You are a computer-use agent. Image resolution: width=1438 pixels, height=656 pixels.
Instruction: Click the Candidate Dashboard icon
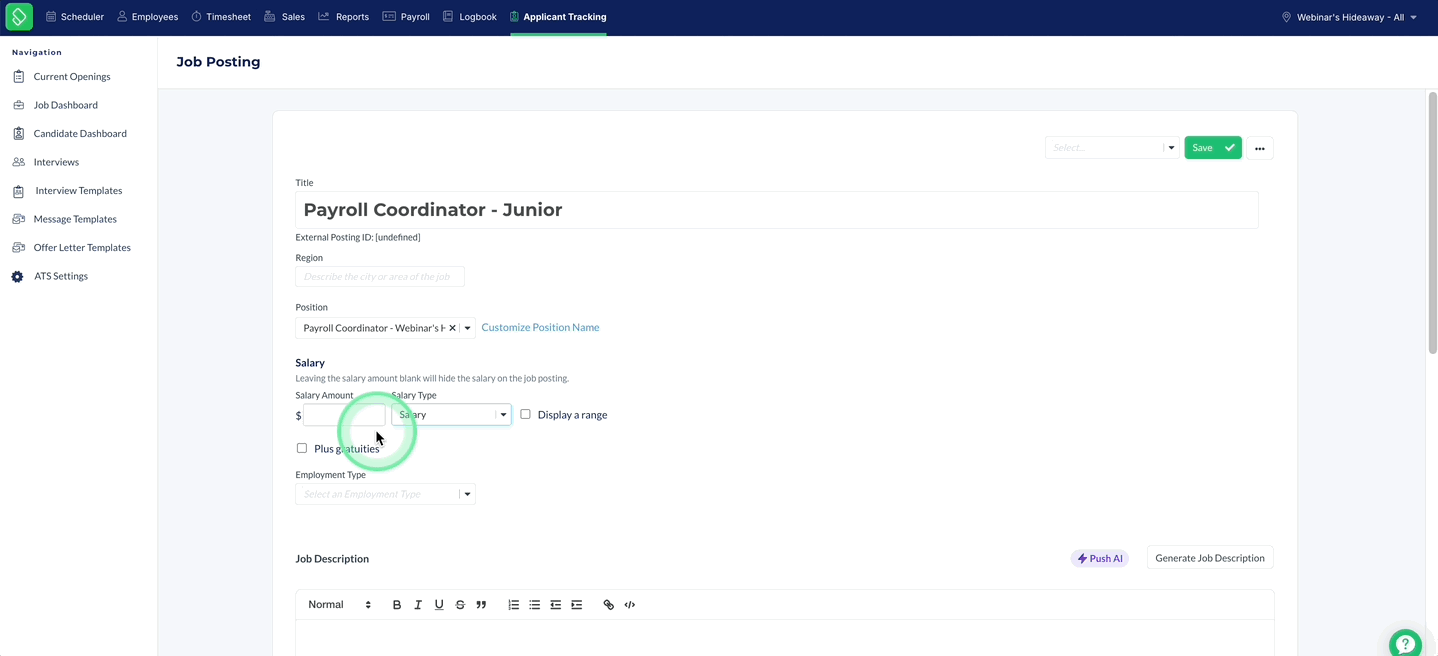click(x=18, y=133)
